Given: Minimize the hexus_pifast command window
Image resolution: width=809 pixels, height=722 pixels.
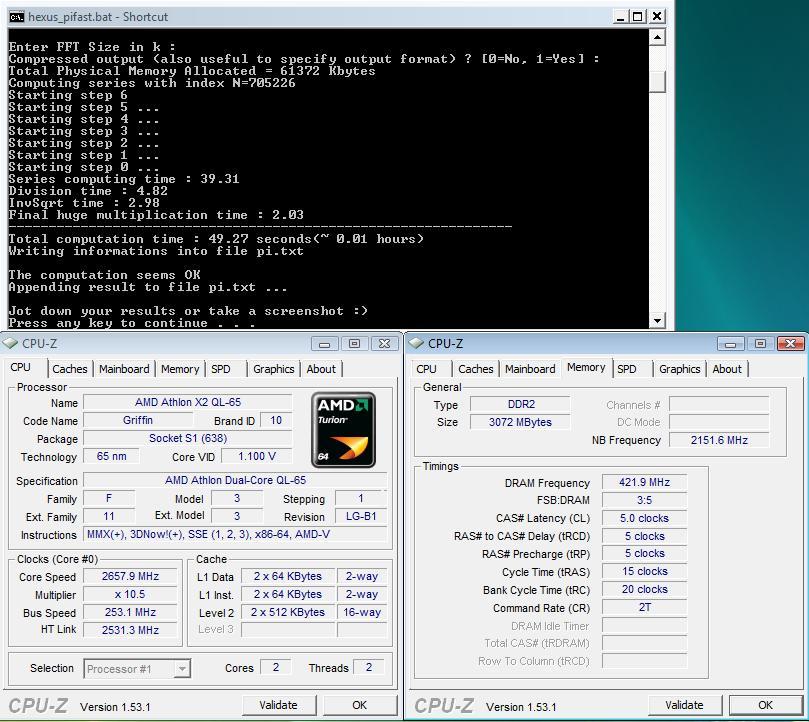Looking at the screenshot, I should (x=621, y=17).
